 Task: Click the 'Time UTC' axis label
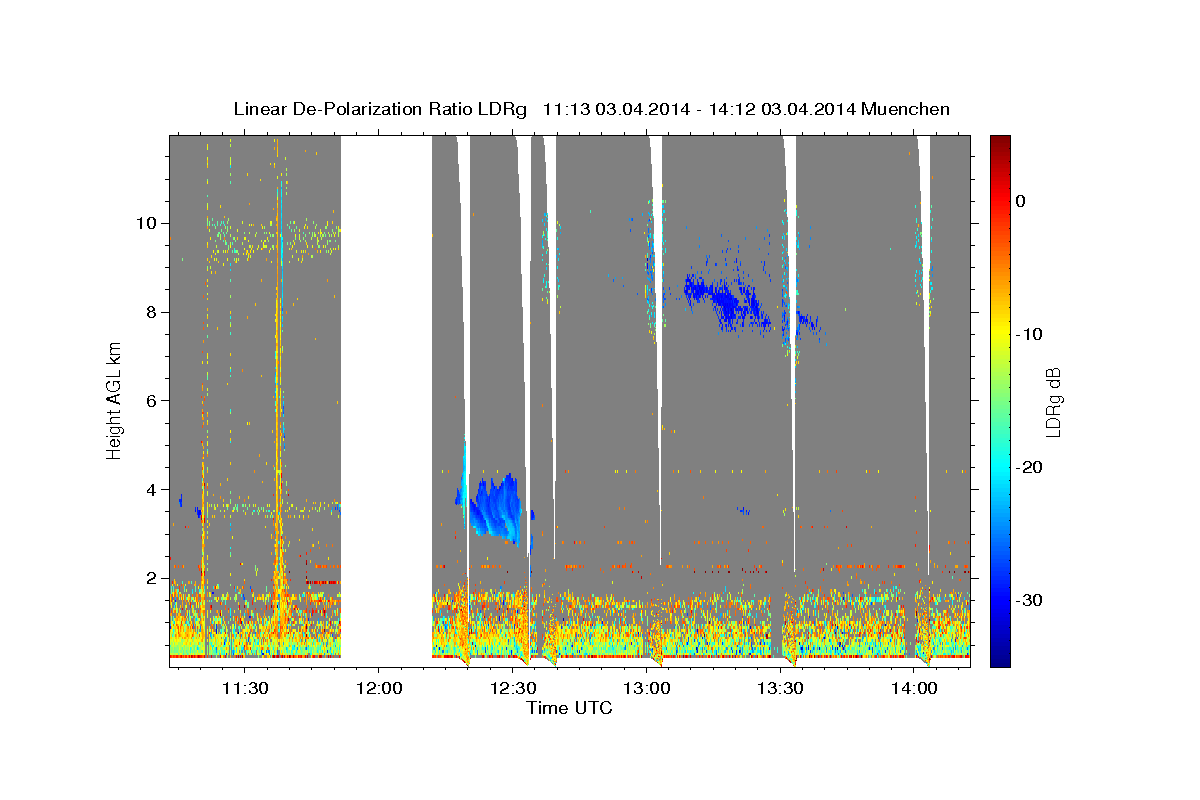coord(569,708)
